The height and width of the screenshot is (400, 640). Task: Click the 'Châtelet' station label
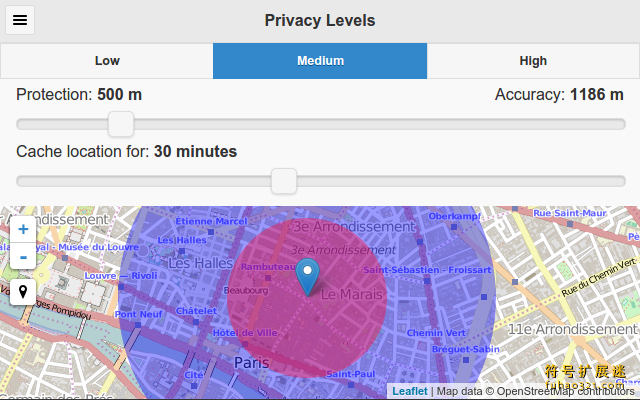[x=196, y=311]
